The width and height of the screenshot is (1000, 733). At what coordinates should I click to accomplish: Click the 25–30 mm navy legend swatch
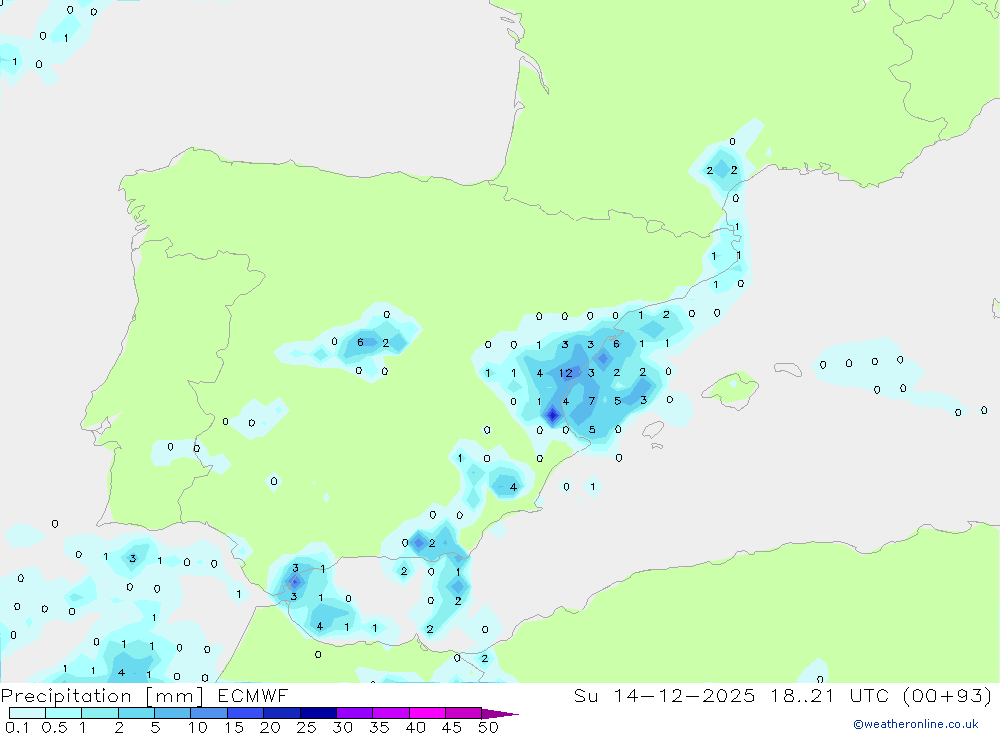click(318, 713)
